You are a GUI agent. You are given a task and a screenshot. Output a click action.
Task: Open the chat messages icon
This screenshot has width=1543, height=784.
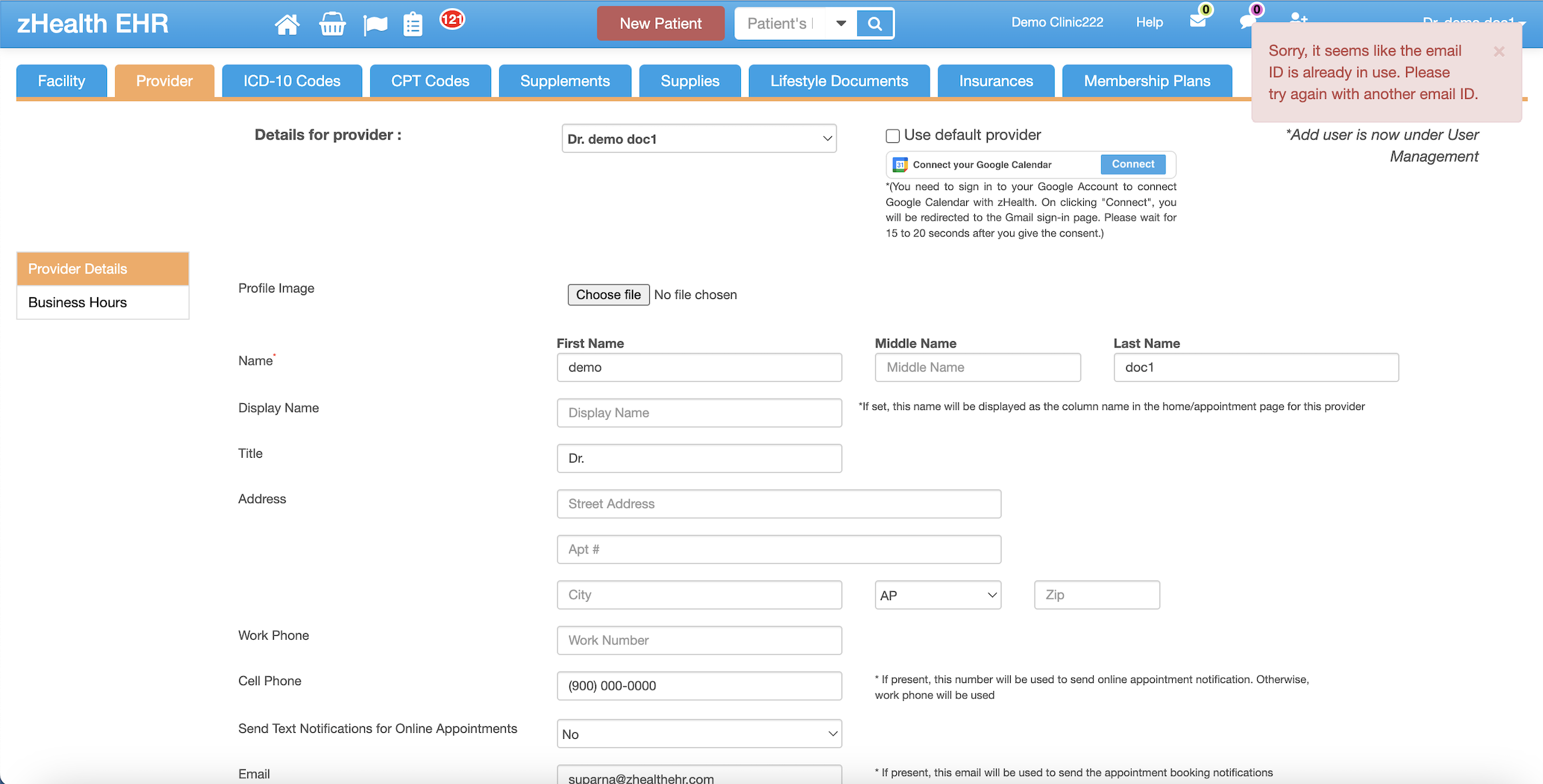coord(1247,21)
